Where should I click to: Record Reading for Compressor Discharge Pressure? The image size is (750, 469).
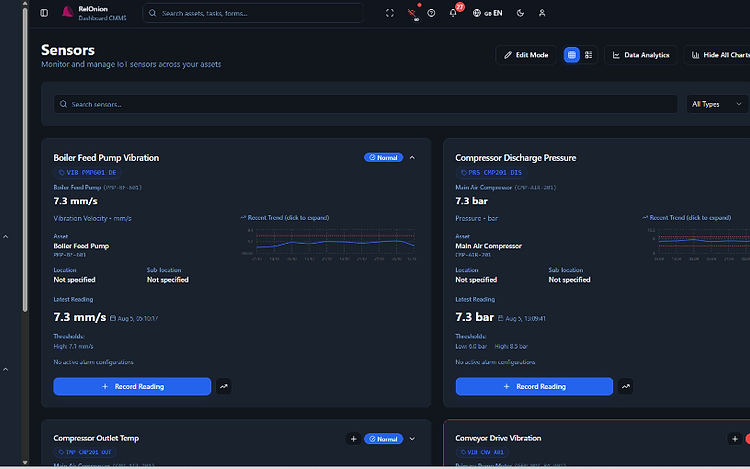(x=534, y=386)
